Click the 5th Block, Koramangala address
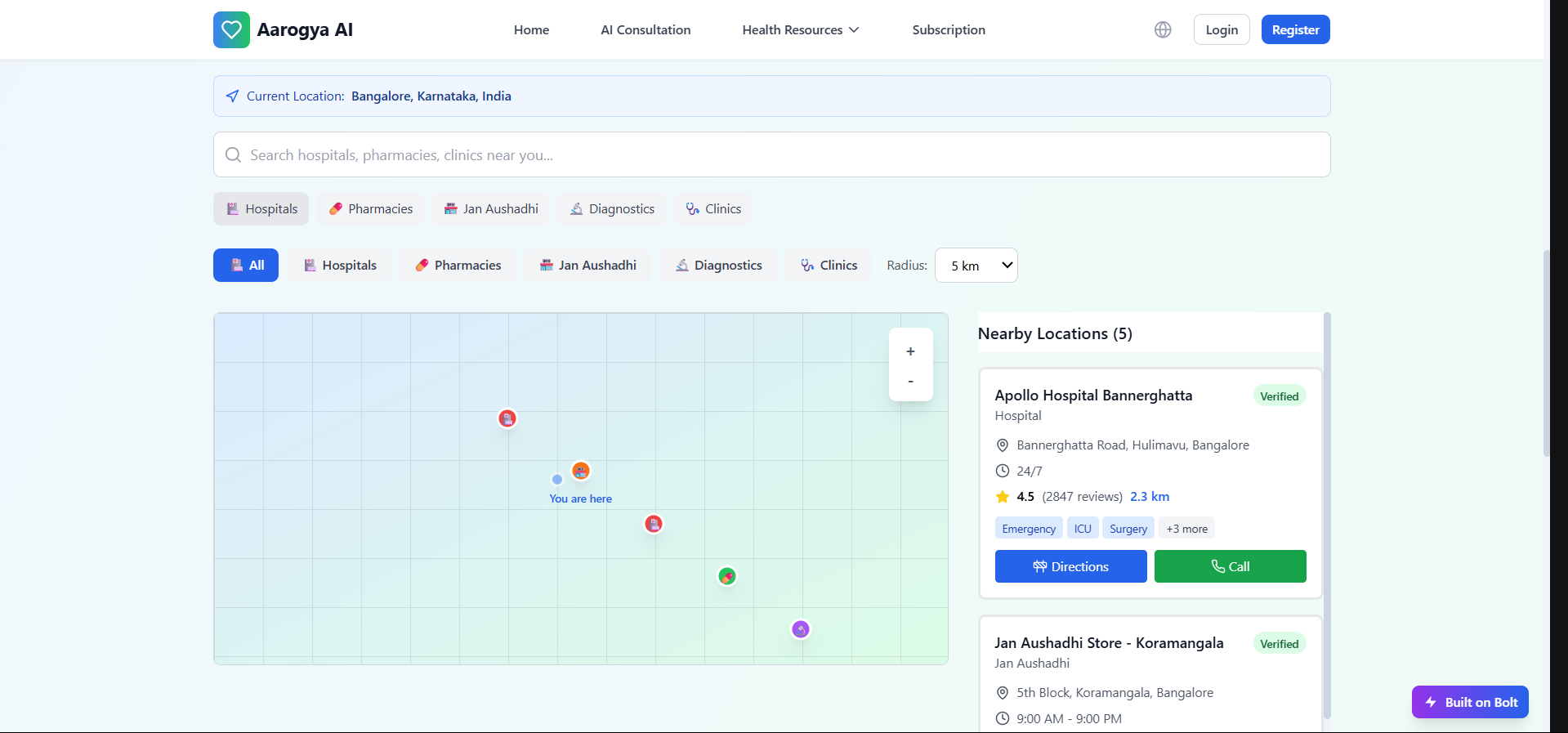Screen dimensions: 1568x733 click(x=1115, y=693)
